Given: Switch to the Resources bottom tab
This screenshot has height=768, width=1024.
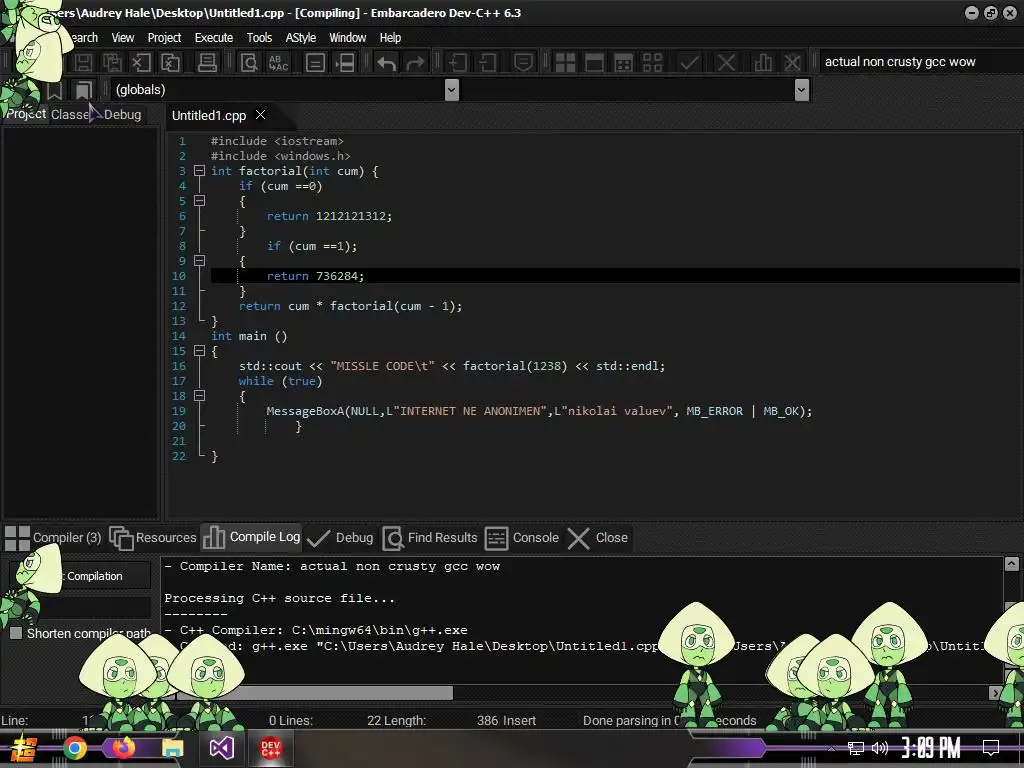Looking at the screenshot, I should tap(153, 537).
